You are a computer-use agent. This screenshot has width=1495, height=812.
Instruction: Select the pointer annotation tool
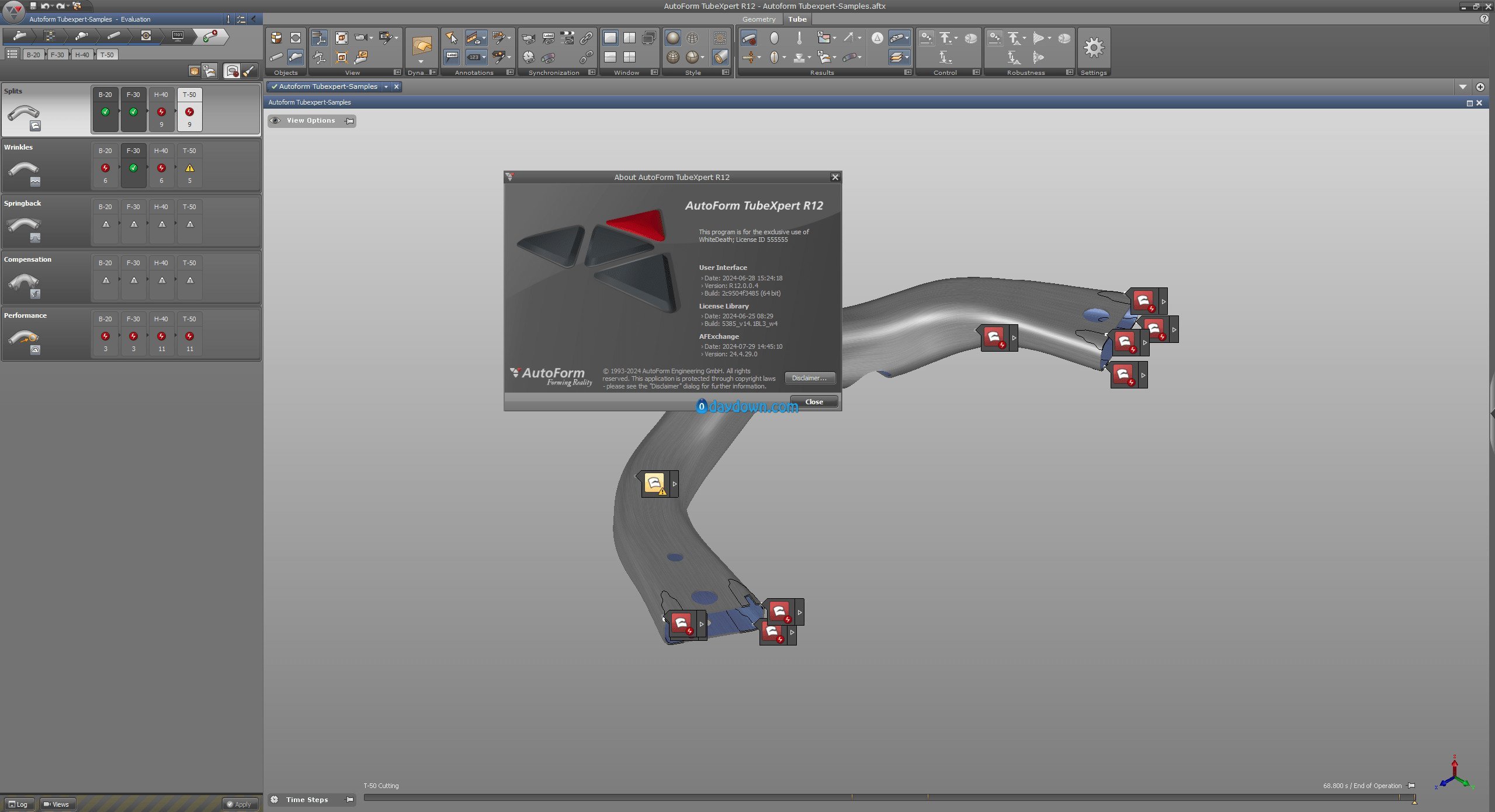click(452, 39)
